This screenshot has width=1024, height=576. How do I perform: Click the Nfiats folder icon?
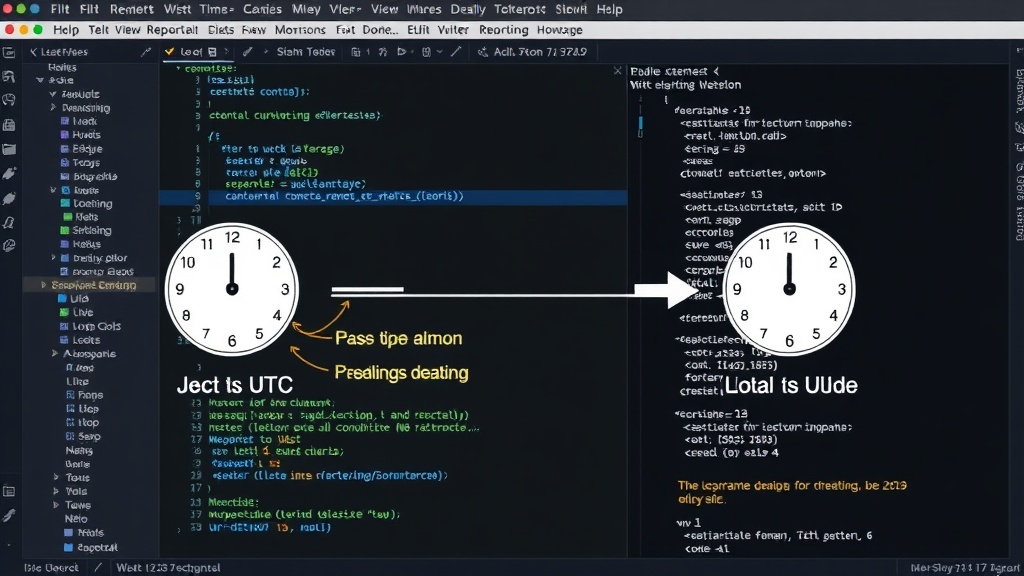tap(69, 533)
